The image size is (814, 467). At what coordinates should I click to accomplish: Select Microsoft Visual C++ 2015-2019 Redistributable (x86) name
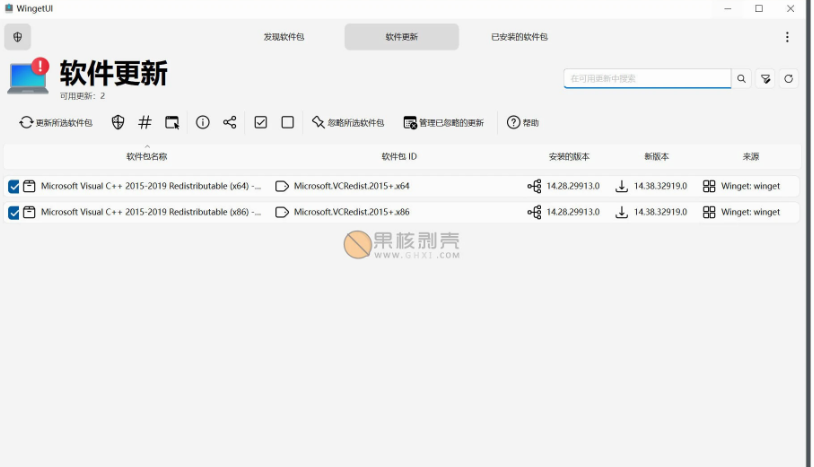pyautogui.click(x=151, y=212)
